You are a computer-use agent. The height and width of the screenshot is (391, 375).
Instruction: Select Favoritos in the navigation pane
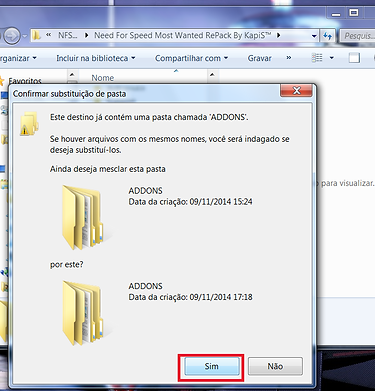point(25,81)
